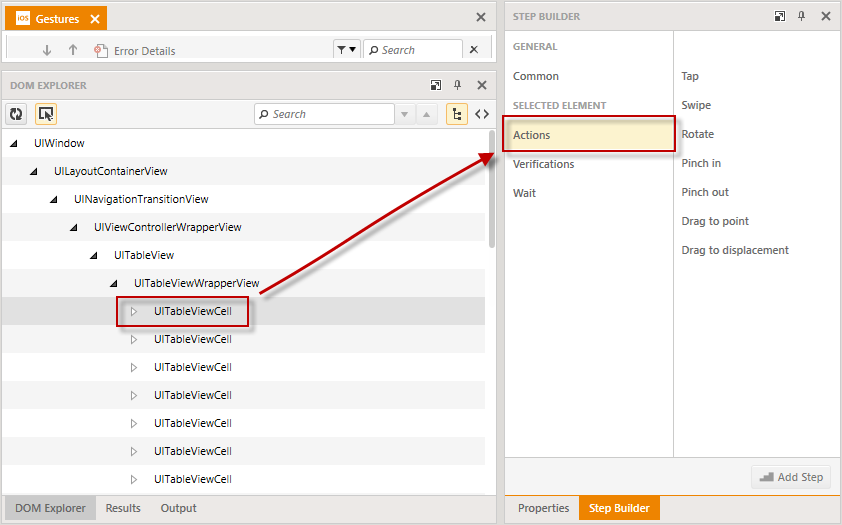
Task: Refresh the DOM Explorer tree
Action: click(x=16, y=114)
